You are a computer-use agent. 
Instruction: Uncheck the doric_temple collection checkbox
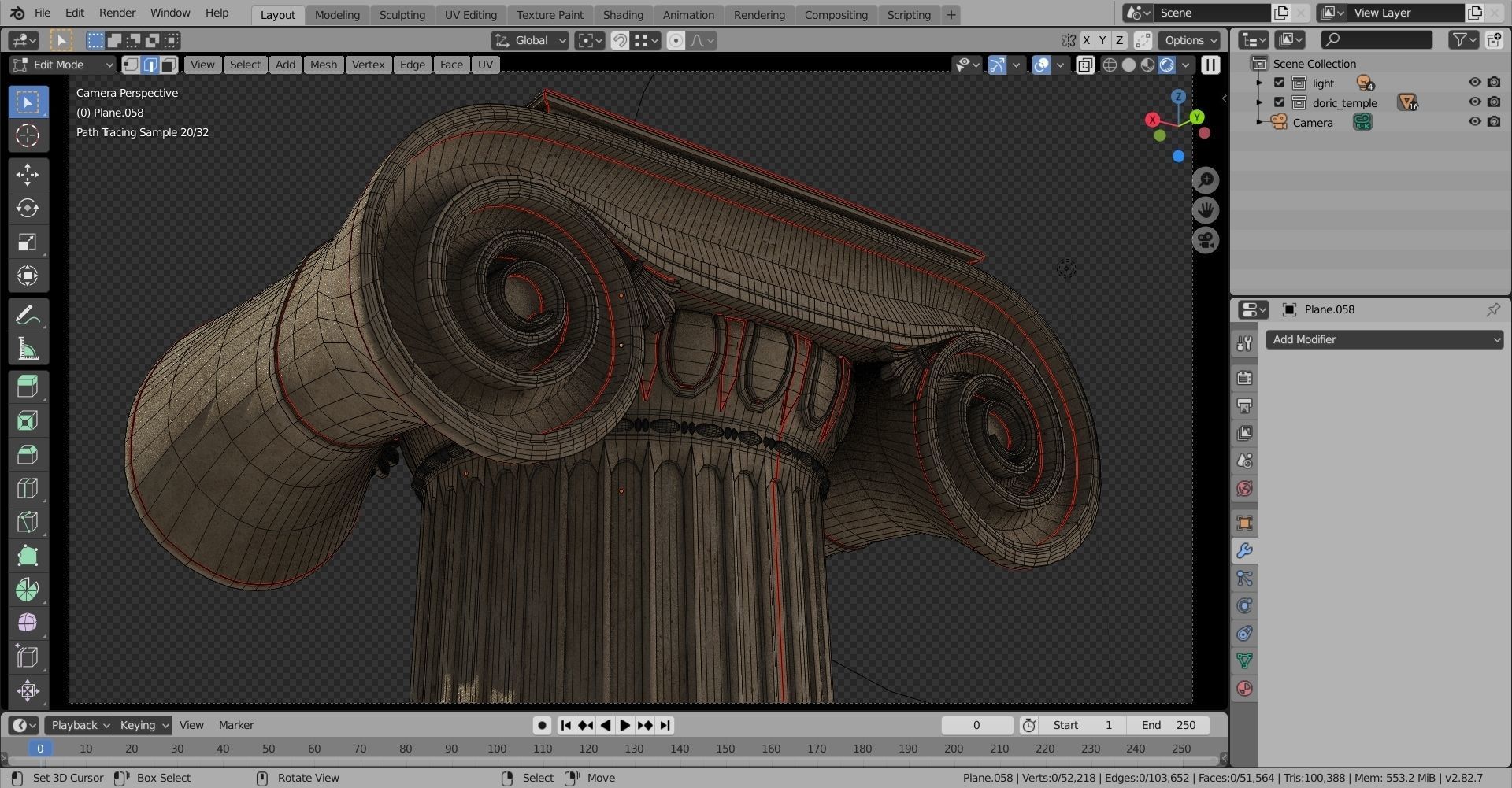[1279, 102]
